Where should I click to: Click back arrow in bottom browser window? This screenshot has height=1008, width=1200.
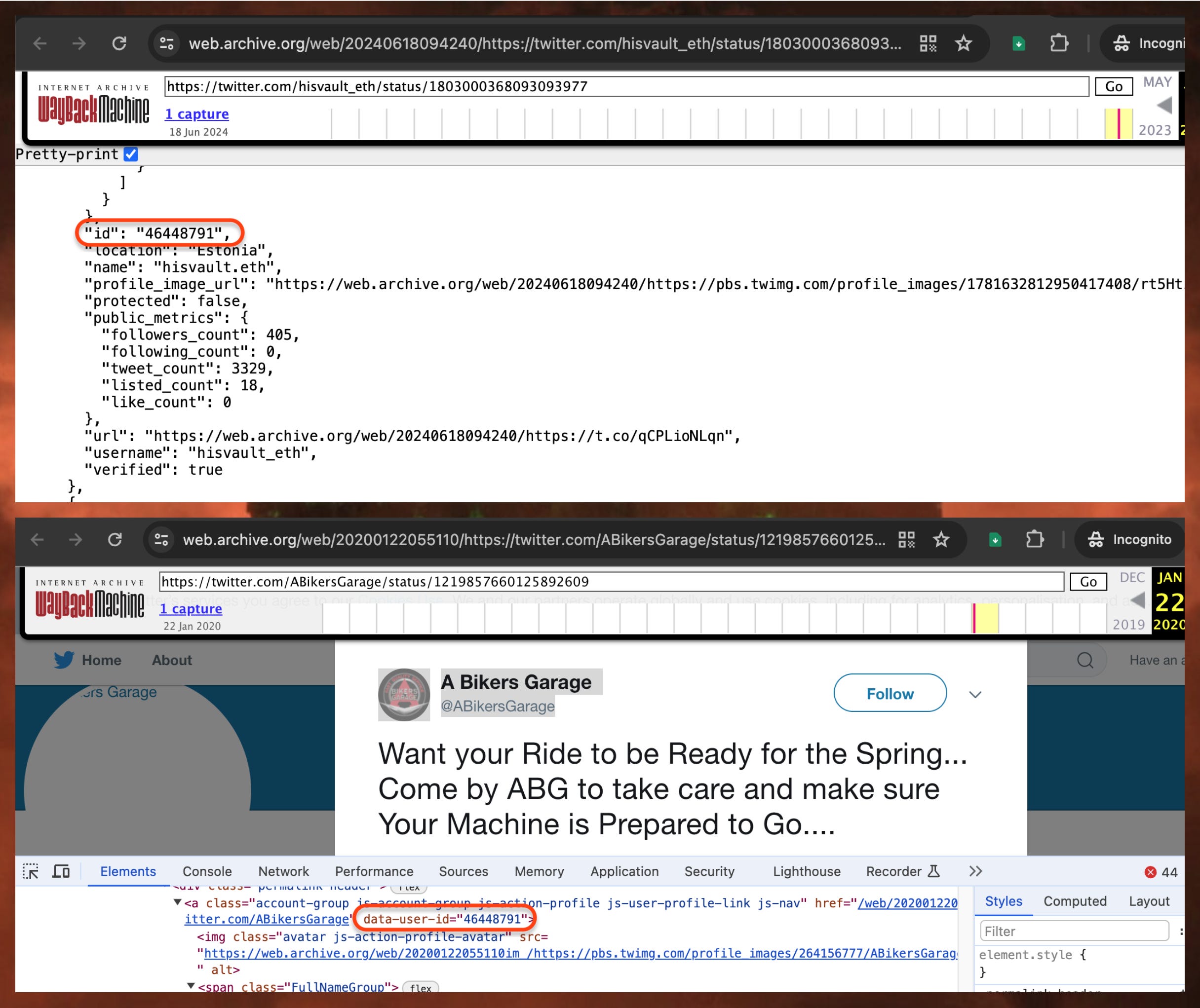(37, 539)
